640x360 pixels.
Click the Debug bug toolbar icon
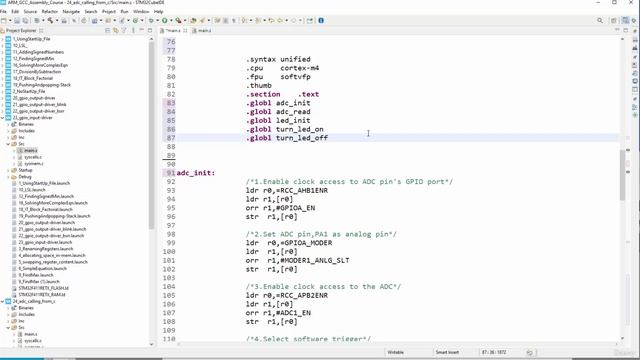pyautogui.click(x=151, y=20)
